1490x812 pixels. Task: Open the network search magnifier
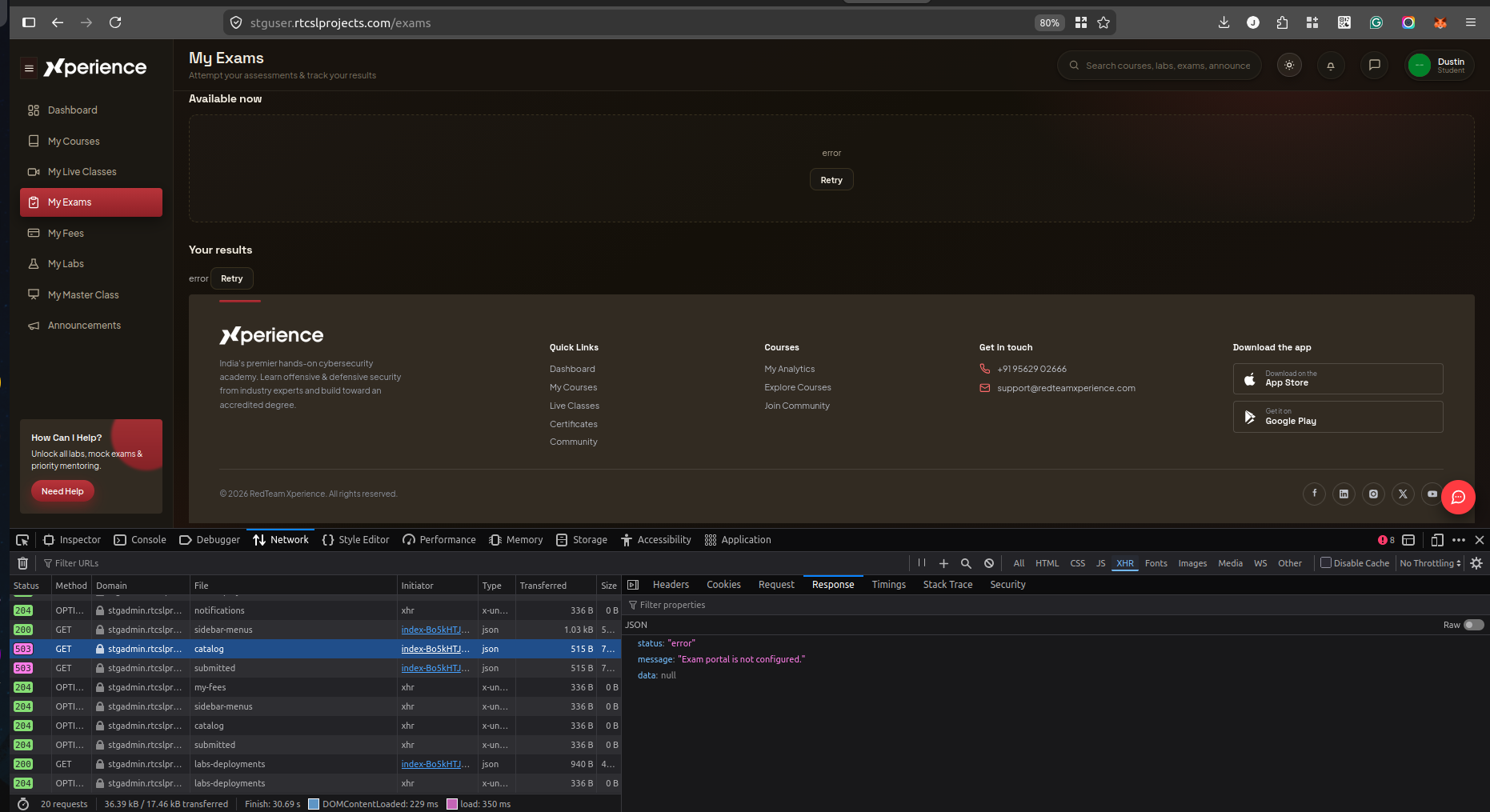pyautogui.click(x=966, y=563)
